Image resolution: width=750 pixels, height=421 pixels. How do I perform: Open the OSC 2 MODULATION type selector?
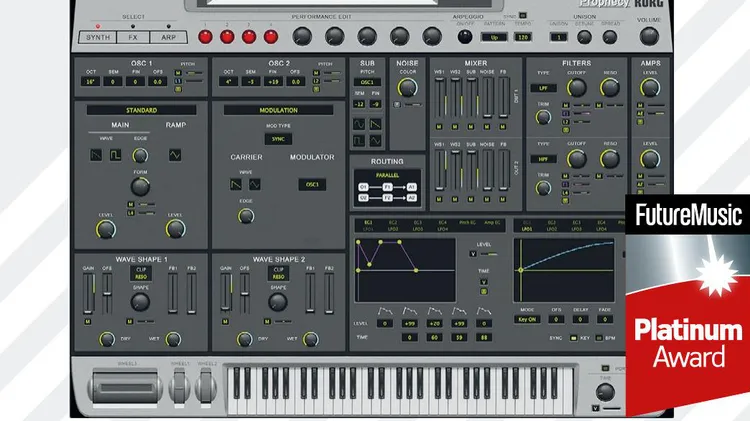tap(278, 110)
